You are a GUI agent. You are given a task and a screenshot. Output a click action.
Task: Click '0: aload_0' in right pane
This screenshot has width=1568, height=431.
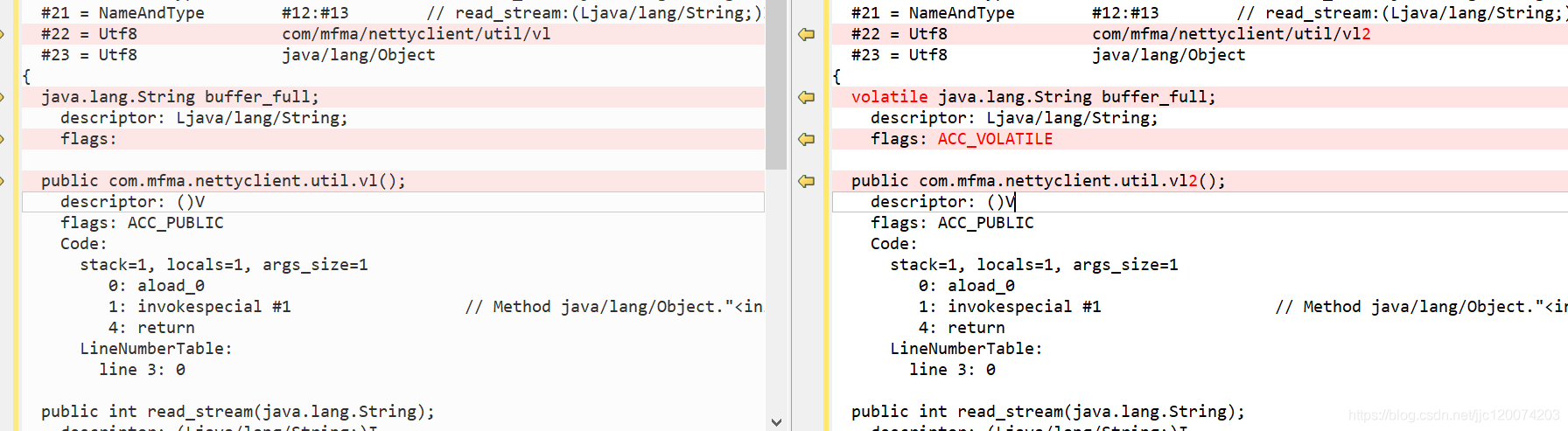coord(967,286)
